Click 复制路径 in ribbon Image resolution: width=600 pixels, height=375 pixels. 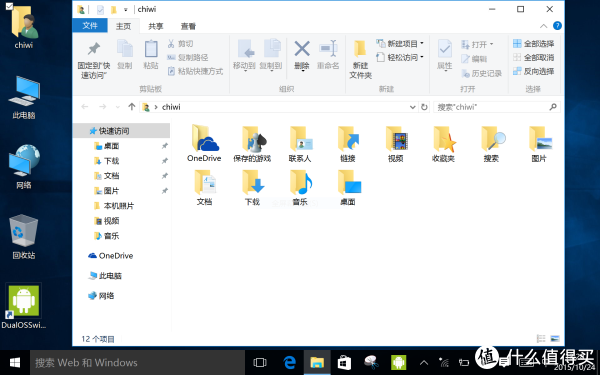pyautogui.click(x=188, y=57)
